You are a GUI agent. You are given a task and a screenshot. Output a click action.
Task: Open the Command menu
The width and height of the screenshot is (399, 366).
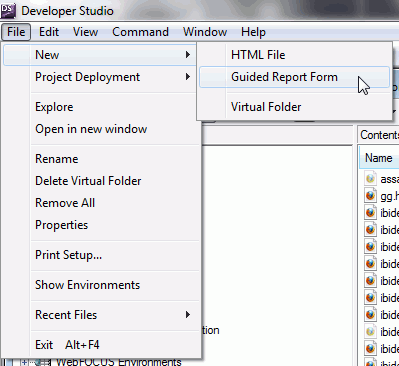pyautogui.click(x=140, y=32)
